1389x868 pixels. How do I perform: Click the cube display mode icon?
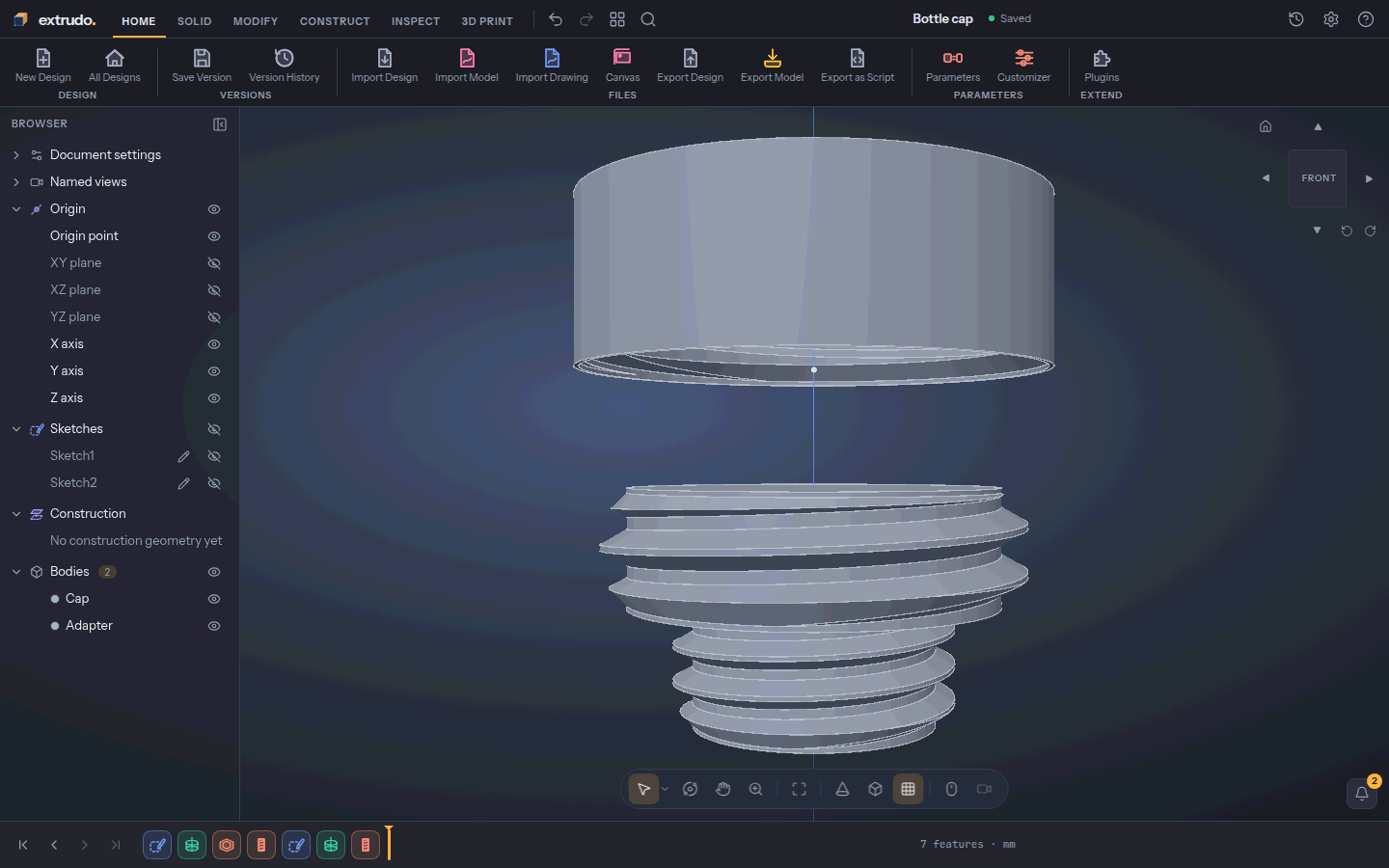875,789
